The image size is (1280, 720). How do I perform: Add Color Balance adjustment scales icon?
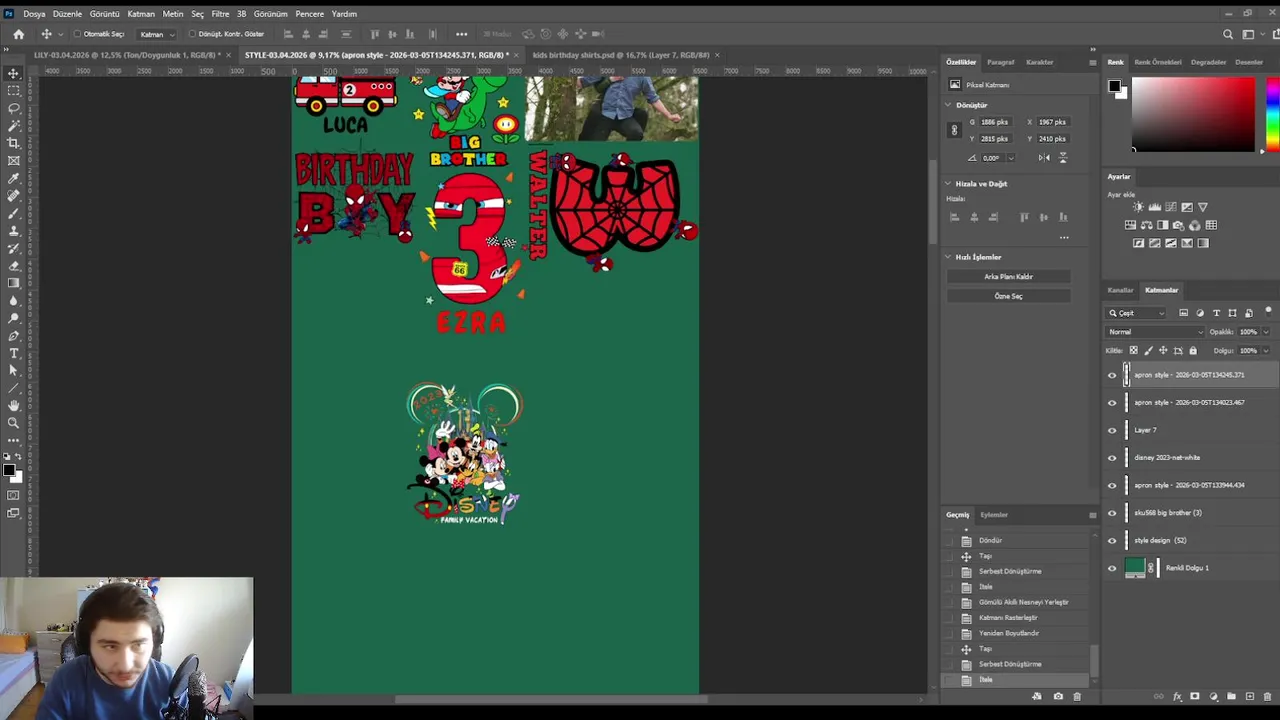tap(1146, 225)
